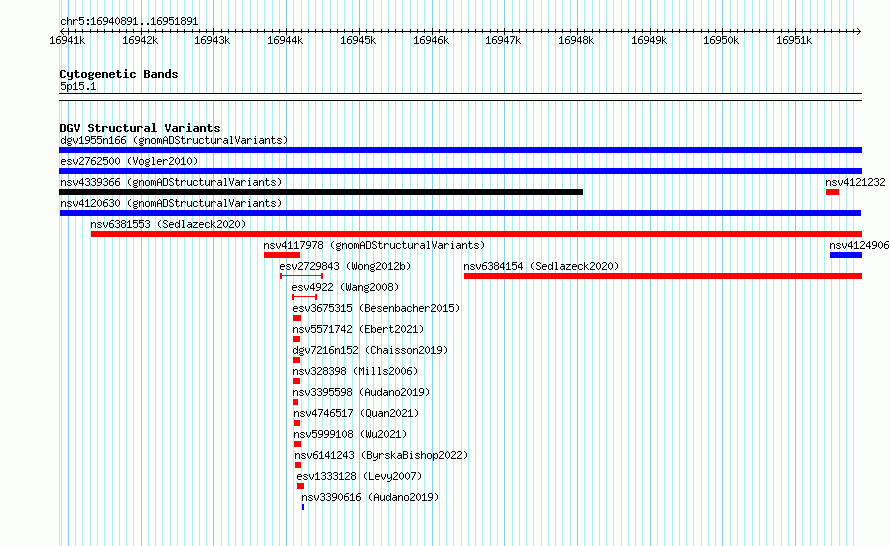Image resolution: width=890 pixels, height=546 pixels.
Task: Click the red nsv5999108 marker
Action: [297, 444]
